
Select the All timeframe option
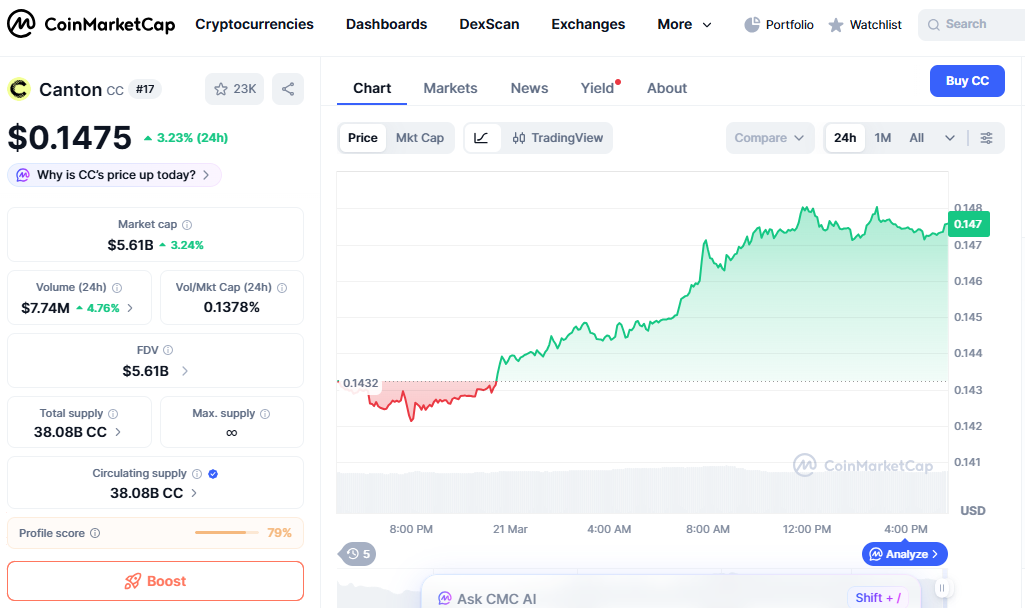coord(916,138)
